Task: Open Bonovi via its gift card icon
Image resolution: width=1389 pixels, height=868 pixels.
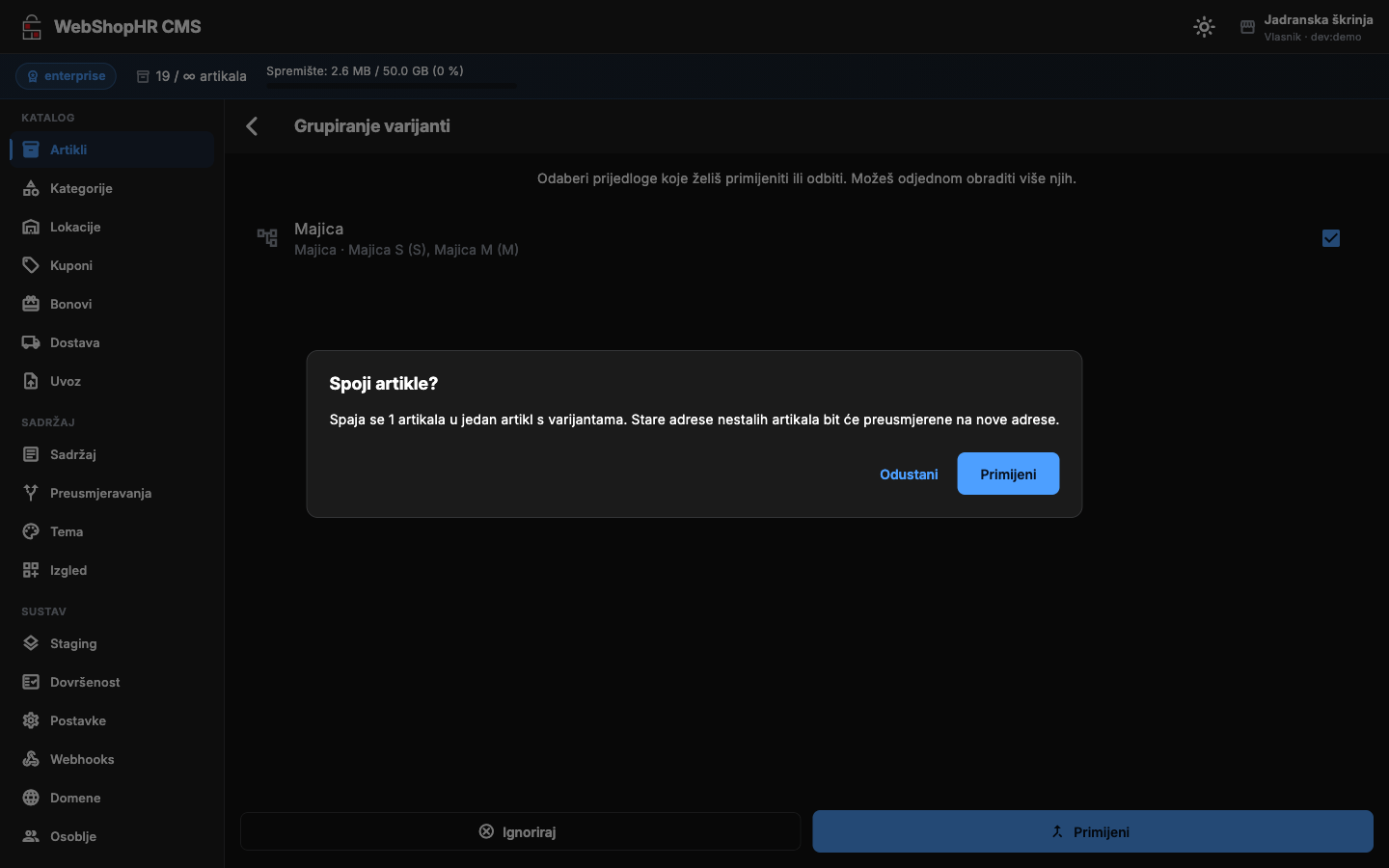Action: (x=31, y=304)
